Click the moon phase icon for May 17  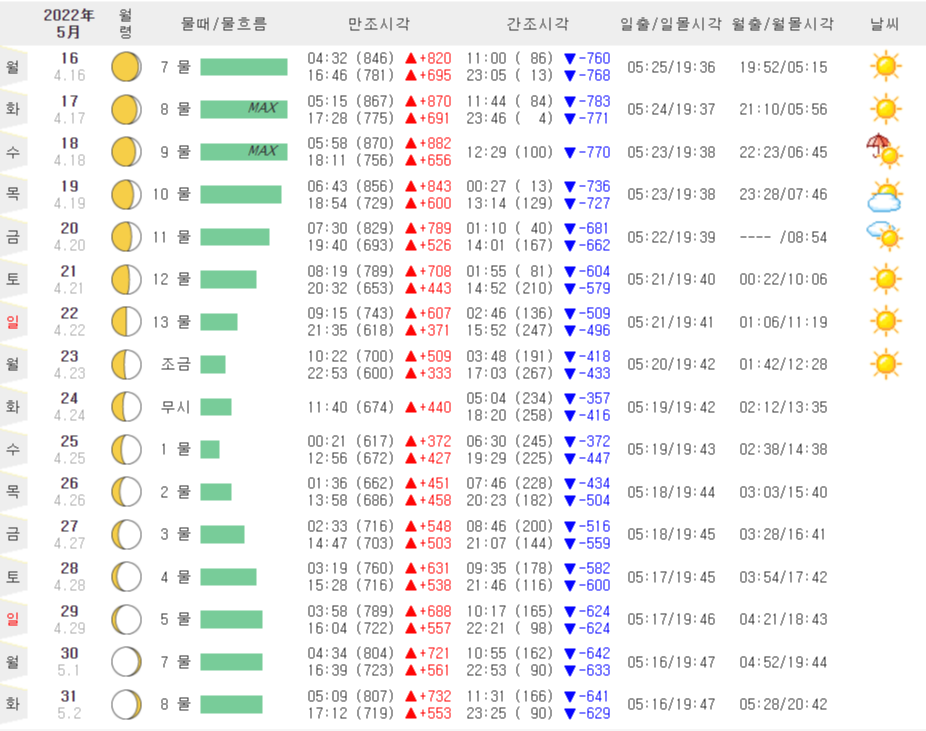point(126,109)
